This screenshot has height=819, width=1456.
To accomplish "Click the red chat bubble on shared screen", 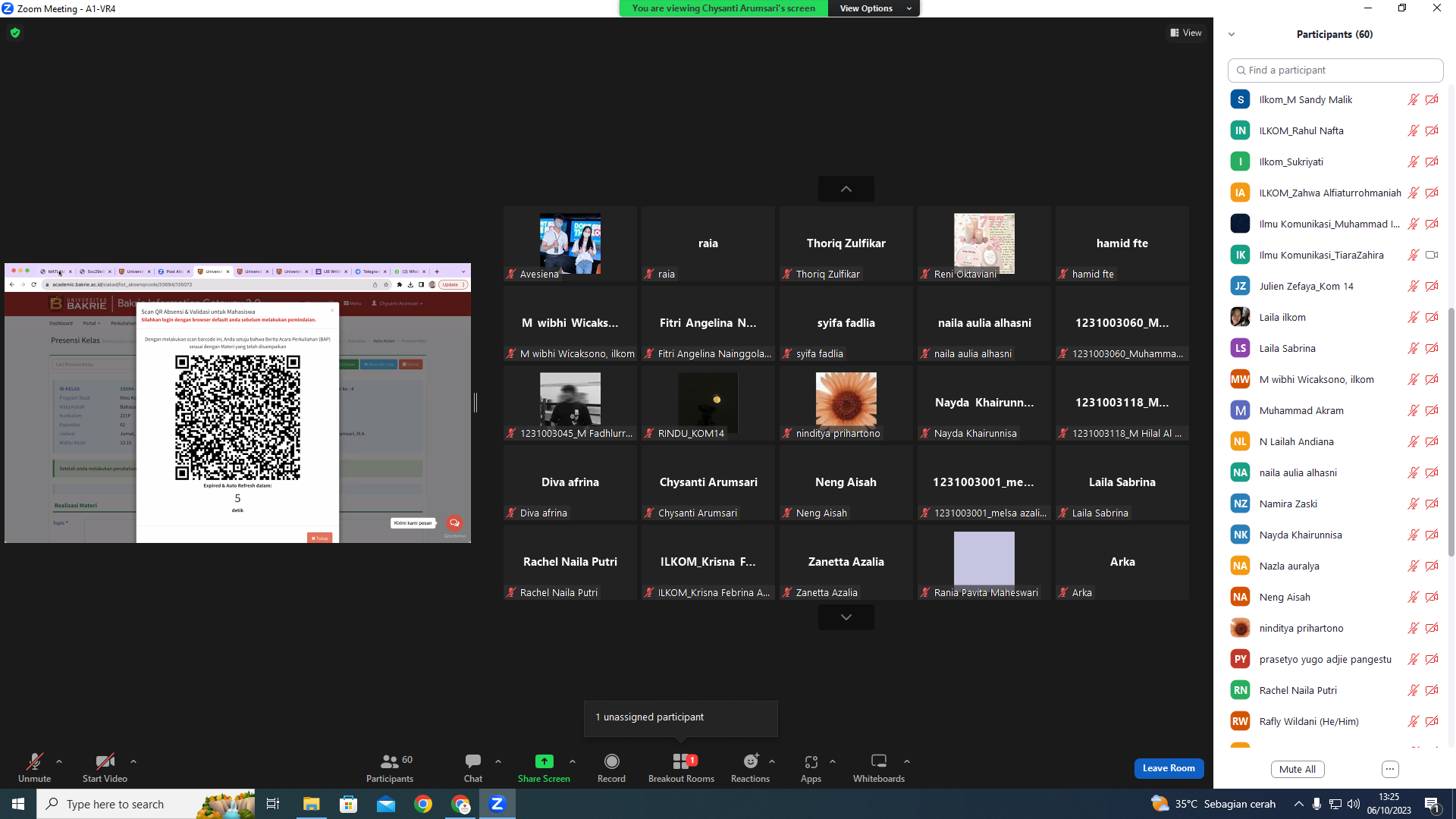I will point(454,522).
